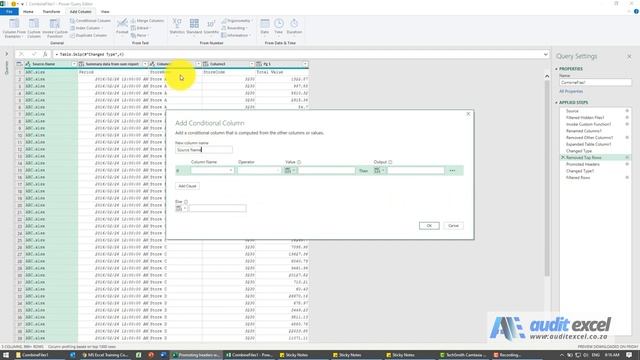Open Source.Name column filter dropdown
Image resolution: width=640 pixels, height=360 pixels.
74,64
